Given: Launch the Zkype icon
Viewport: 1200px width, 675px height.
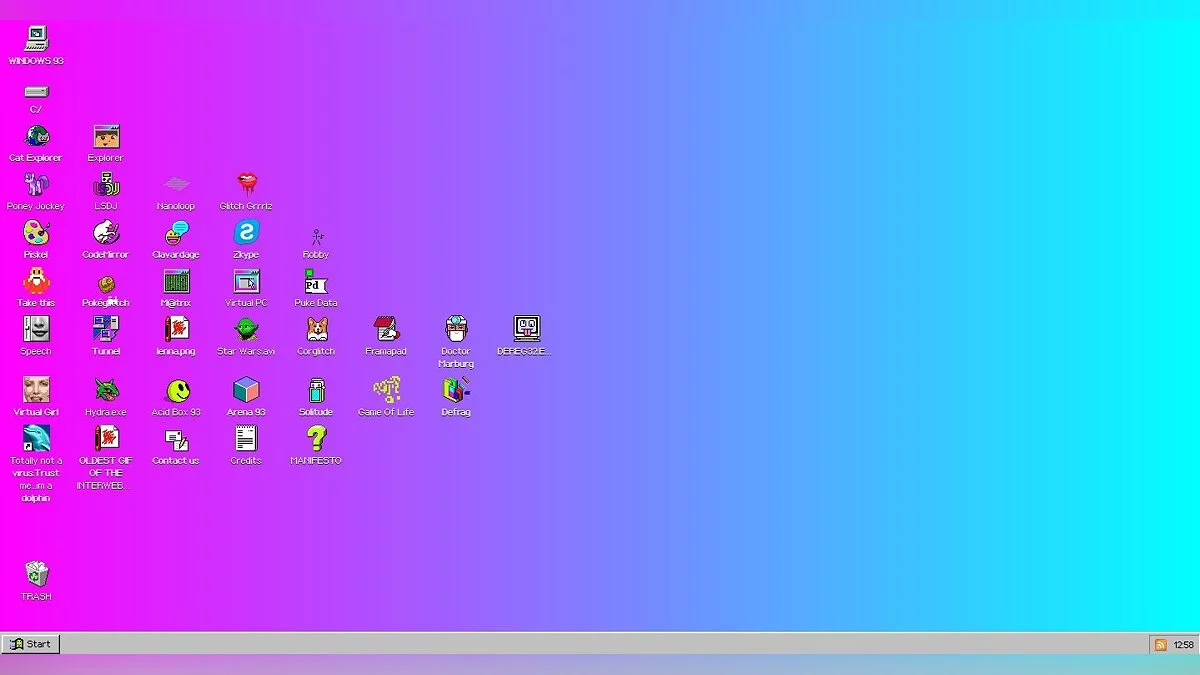Looking at the screenshot, I should (x=246, y=233).
